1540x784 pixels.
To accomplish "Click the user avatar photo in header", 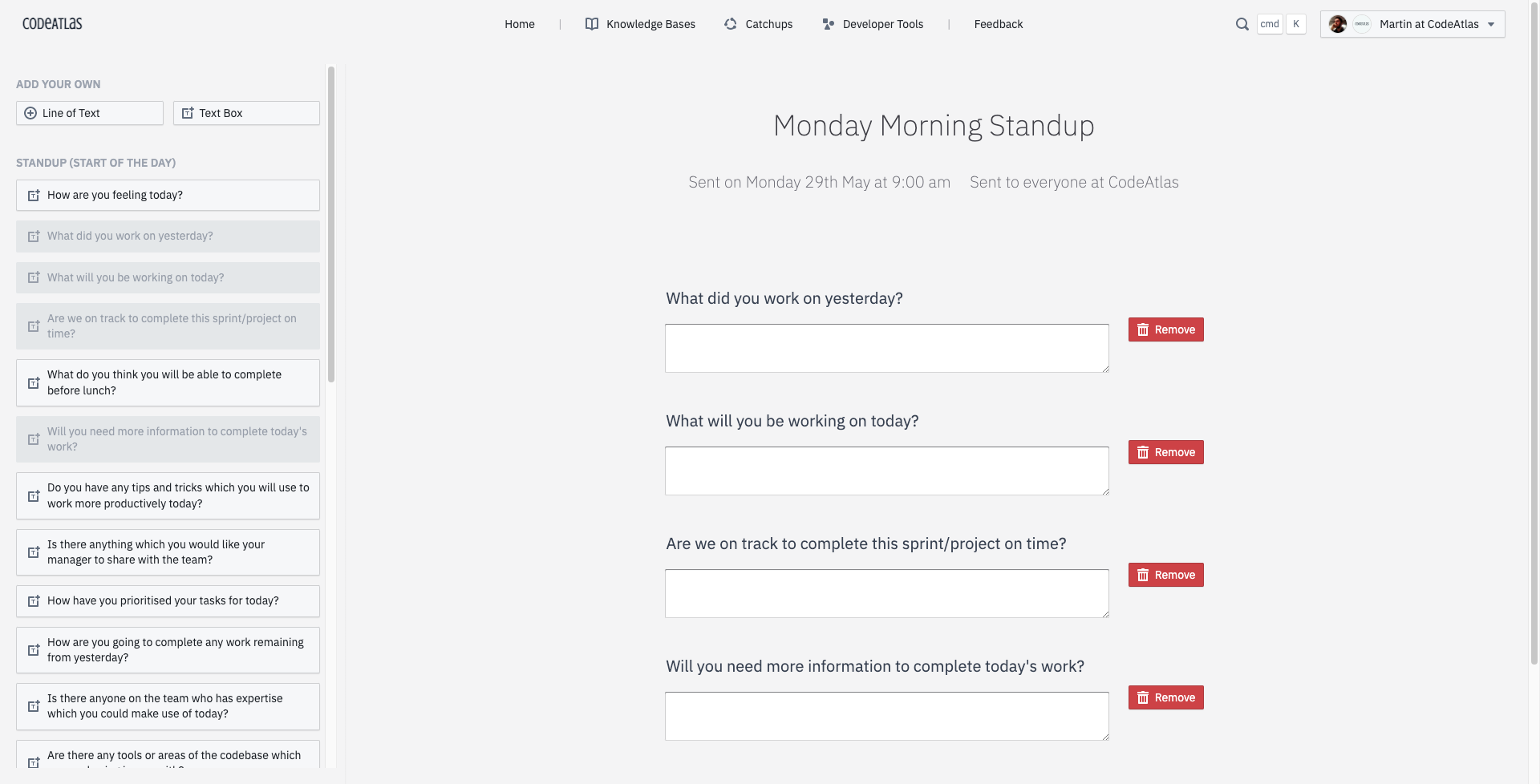I will (1337, 24).
